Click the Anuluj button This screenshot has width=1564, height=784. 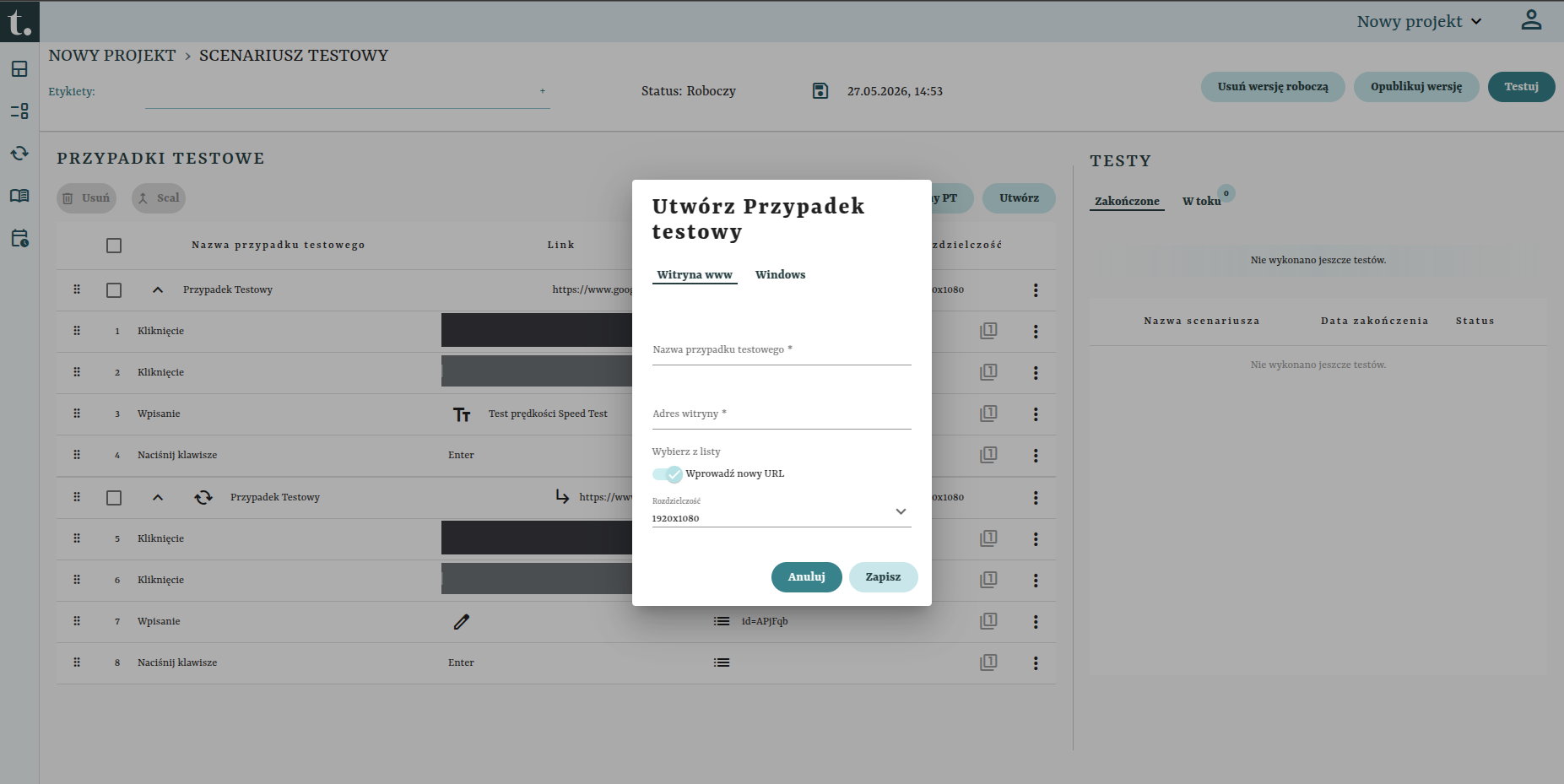807,577
